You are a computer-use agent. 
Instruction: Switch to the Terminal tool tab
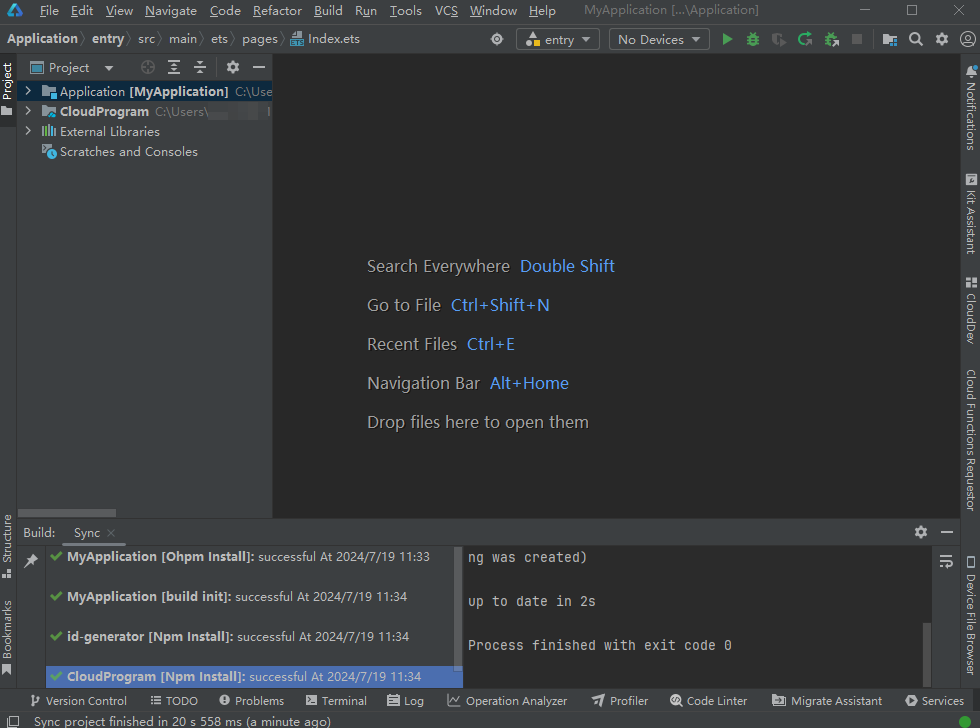pos(336,701)
